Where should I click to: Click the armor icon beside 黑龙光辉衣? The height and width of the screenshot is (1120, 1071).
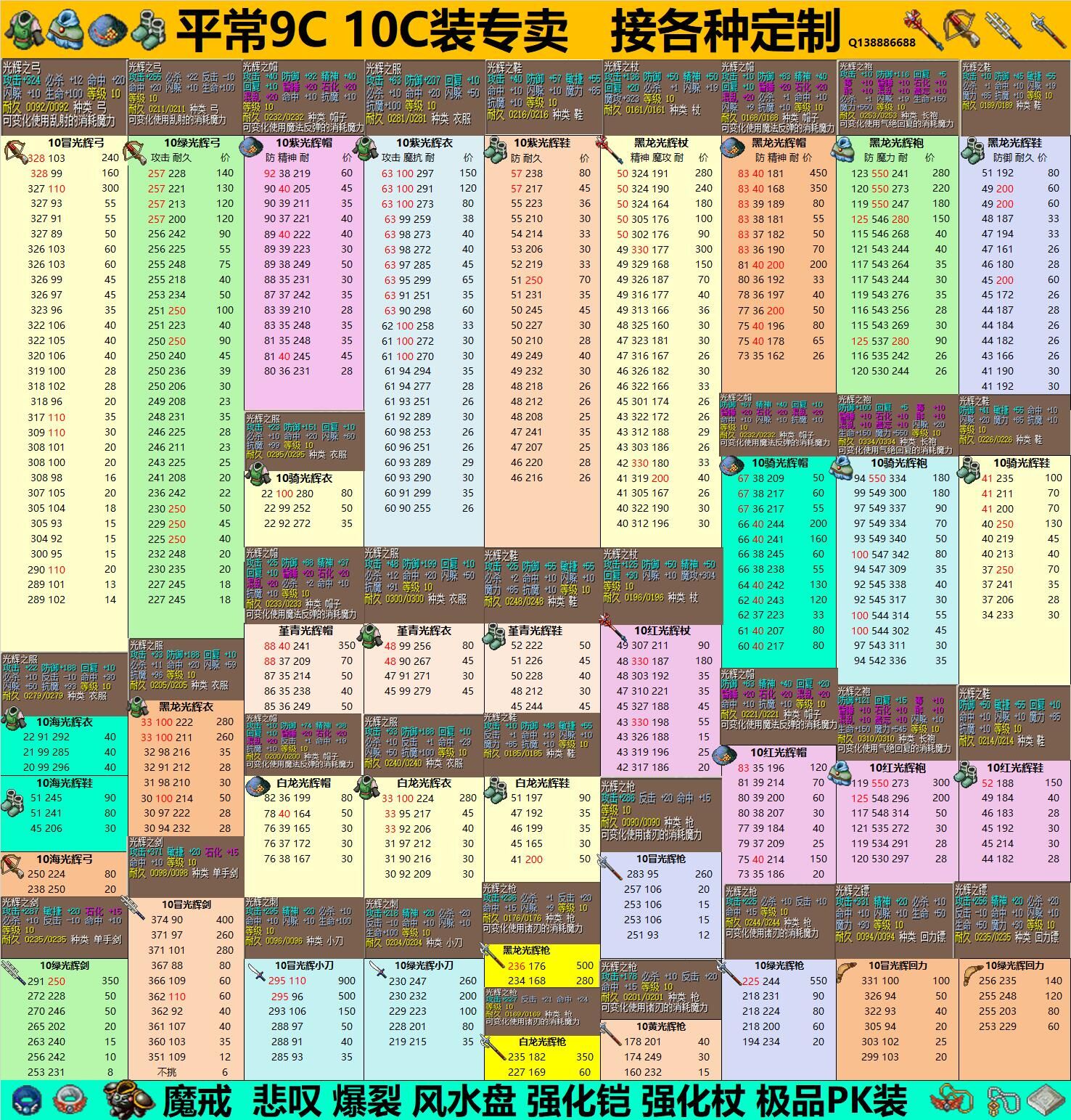[x=138, y=706]
